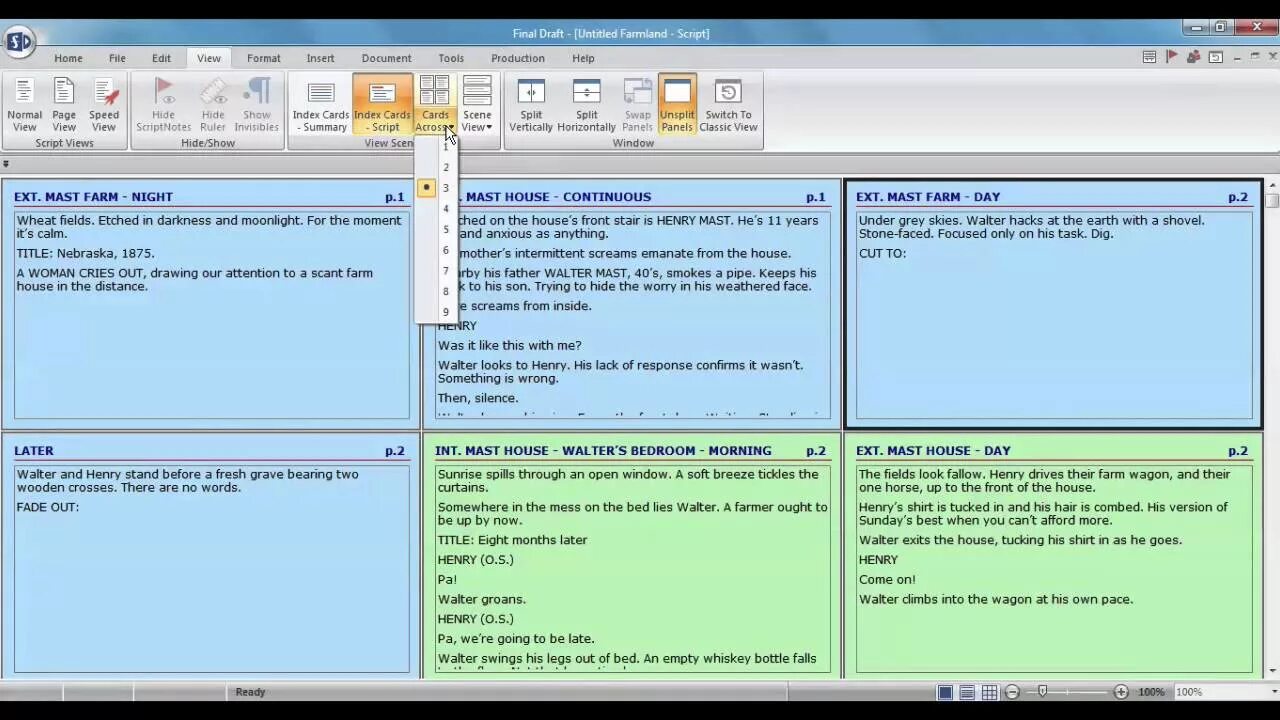The height and width of the screenshot is (720, 1280).
Task: Switch to Page View
Action: (64, 105)
